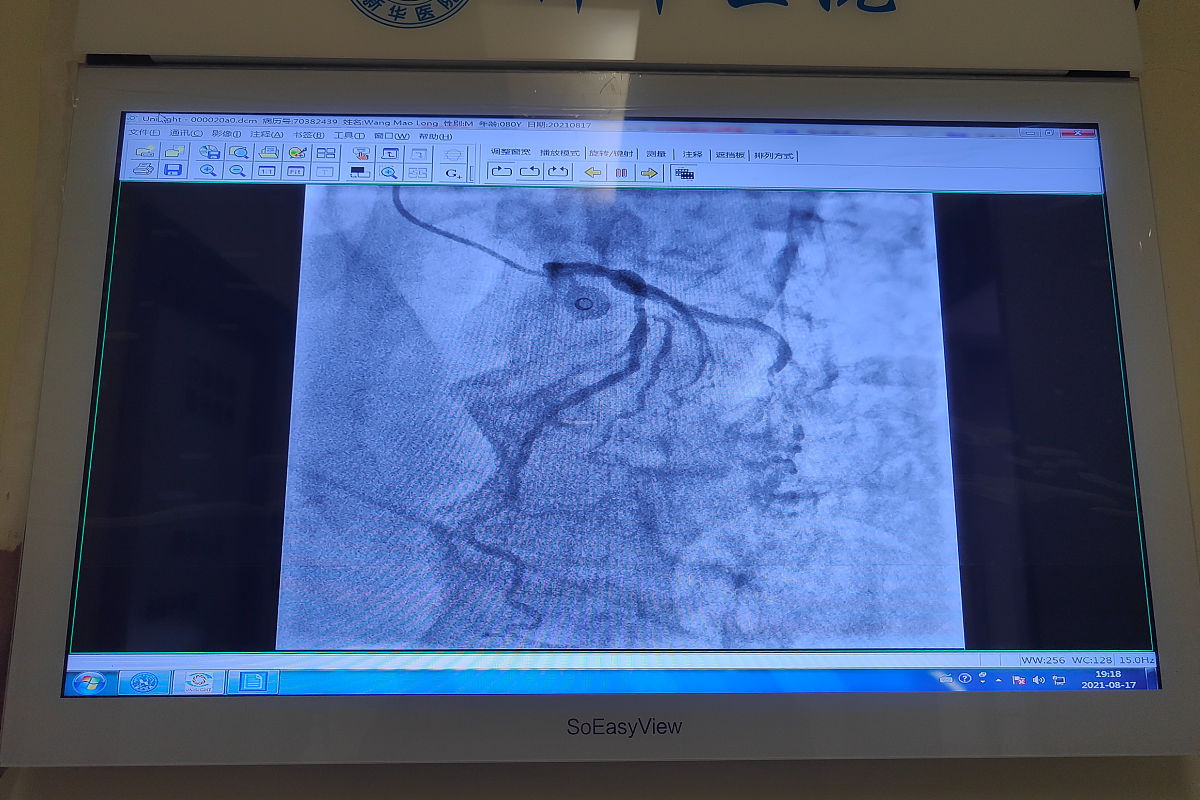The width and height of the screenshot is (1200, 800).
Task: Click the blue floppy disk save icon
Action: coord(173,171)
